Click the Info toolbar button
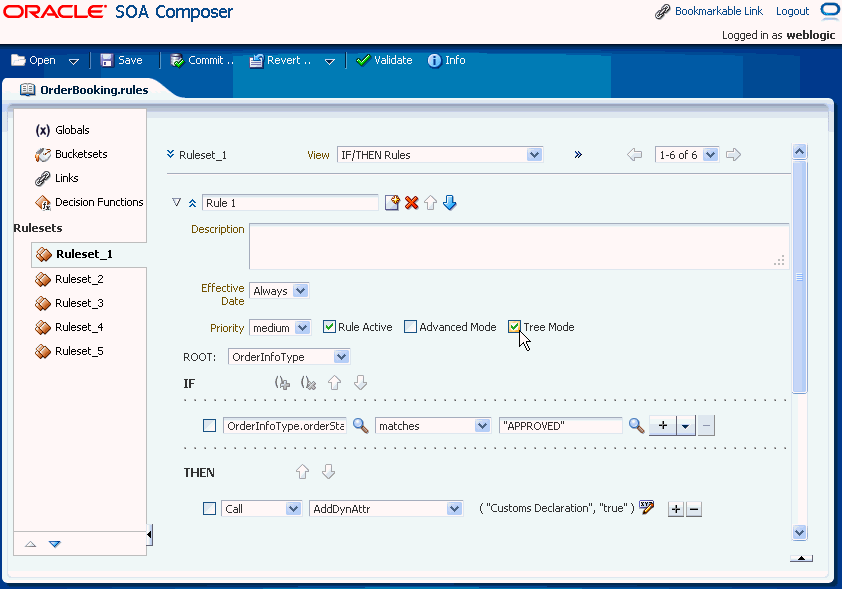 coord(447,60)
